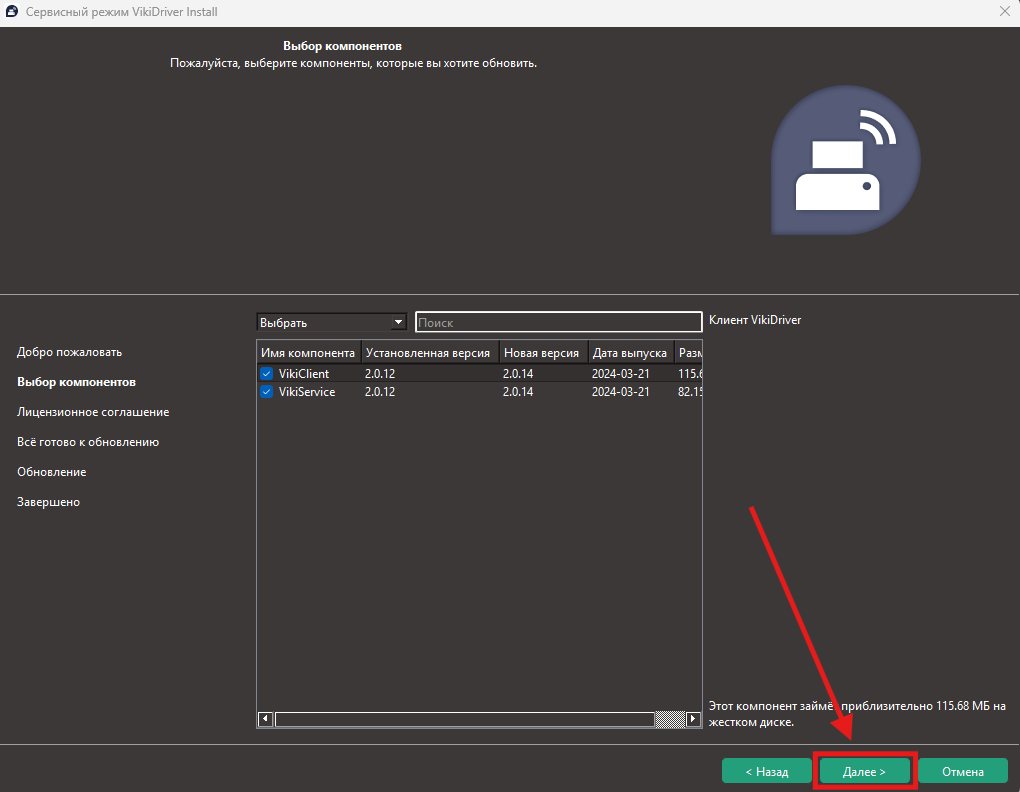The image size is (1020, 792).
Task: Click VikiClient release date 2024-03-21
Action: [x=621, y=374]
